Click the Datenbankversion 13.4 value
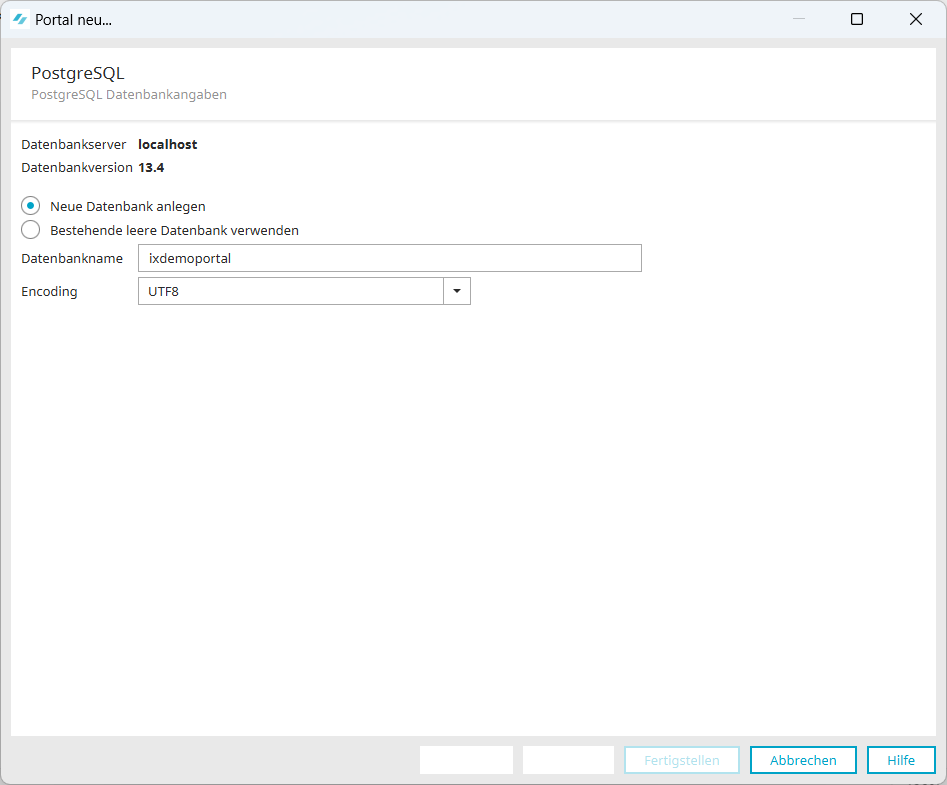Image resolution: width=947 pixels, height=785 pixels. click(151, 167)
